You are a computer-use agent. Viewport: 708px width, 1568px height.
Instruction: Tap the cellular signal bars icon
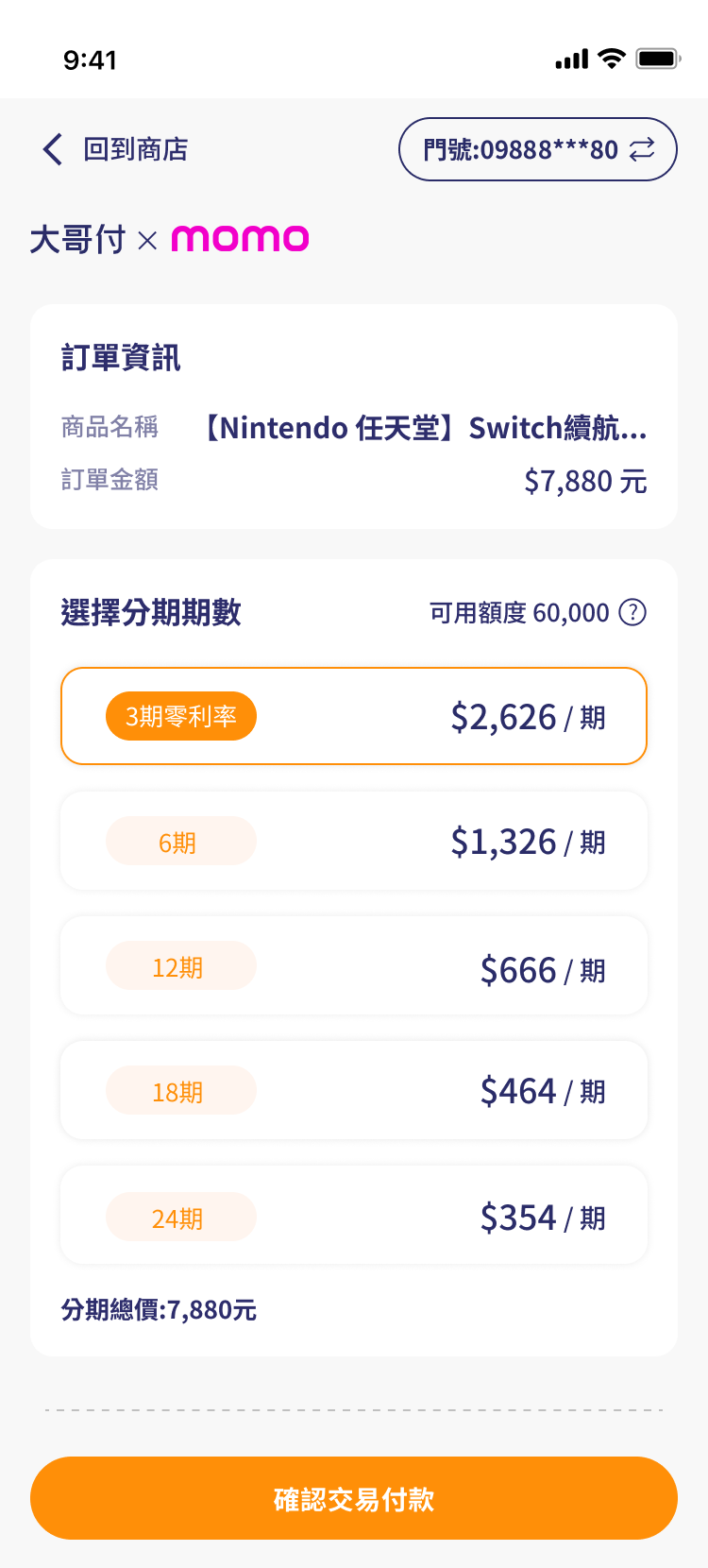[572, 60]
